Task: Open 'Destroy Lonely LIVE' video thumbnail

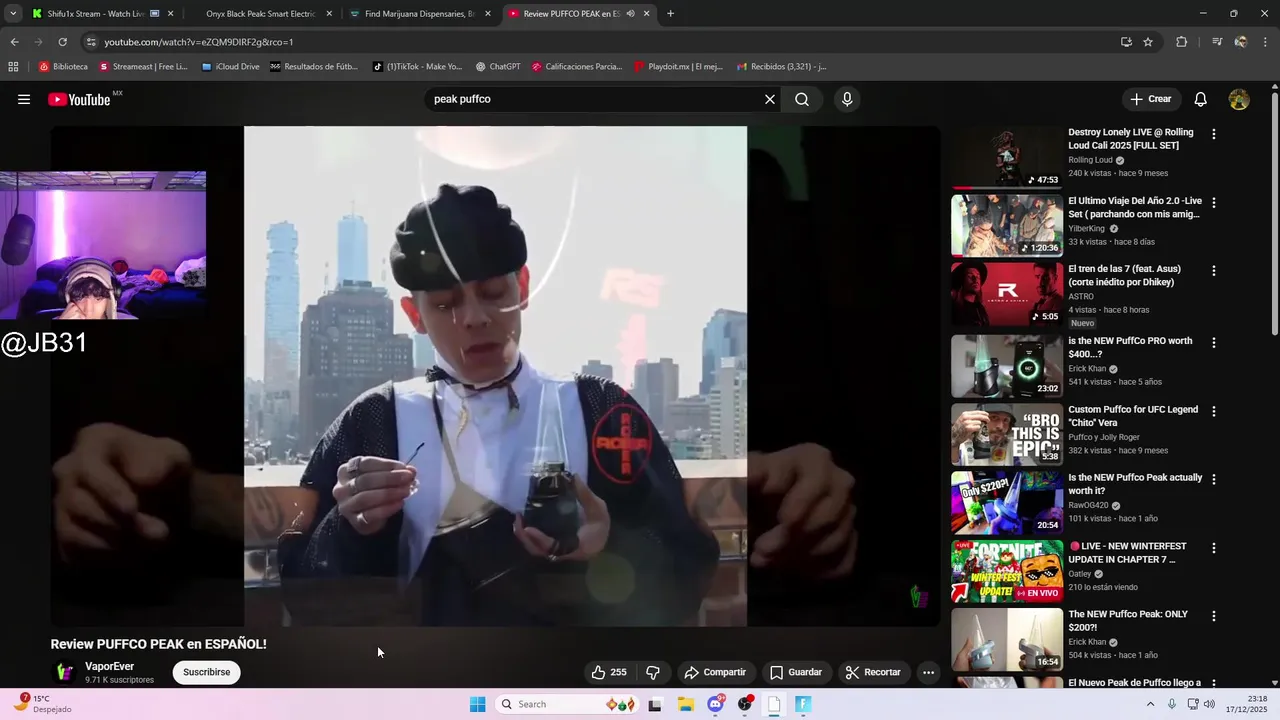Action: click(x=1007, y=157)
